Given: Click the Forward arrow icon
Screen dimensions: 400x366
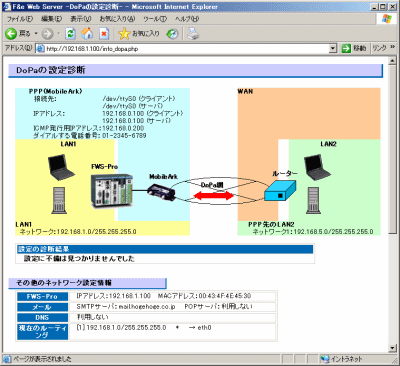Looking at the screenshot, I should (47, 33).
